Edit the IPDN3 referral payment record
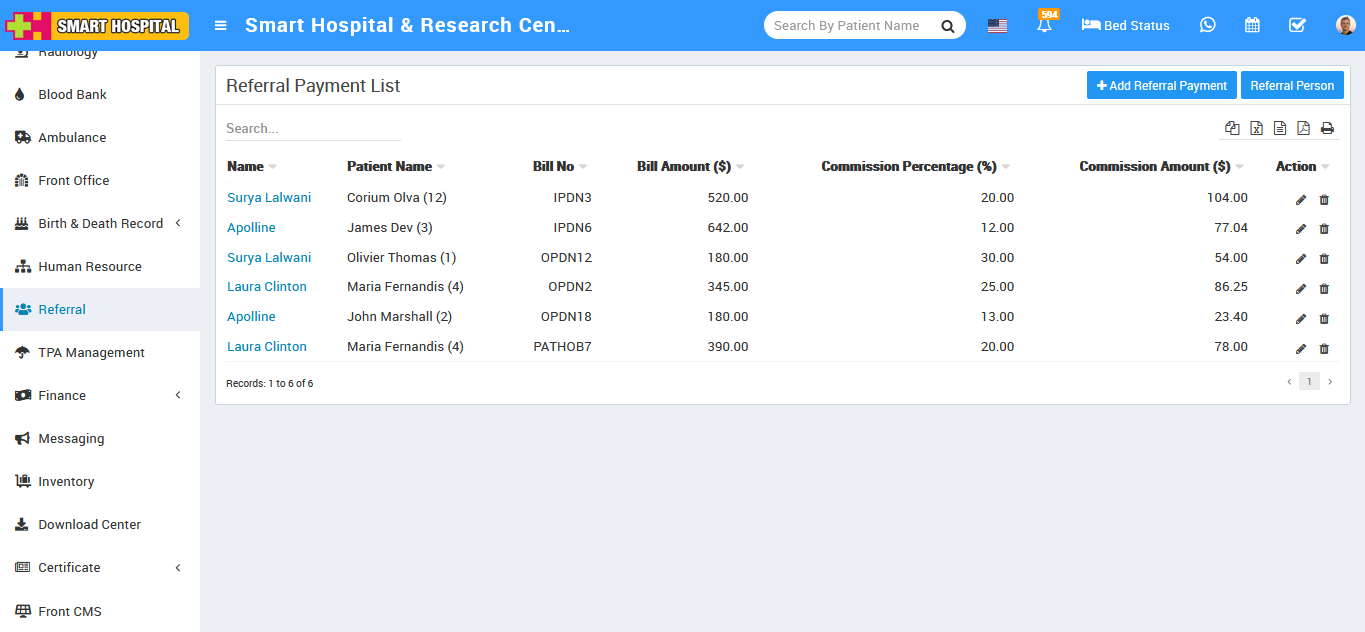Screen dimensions: 1365x632 1300,199
